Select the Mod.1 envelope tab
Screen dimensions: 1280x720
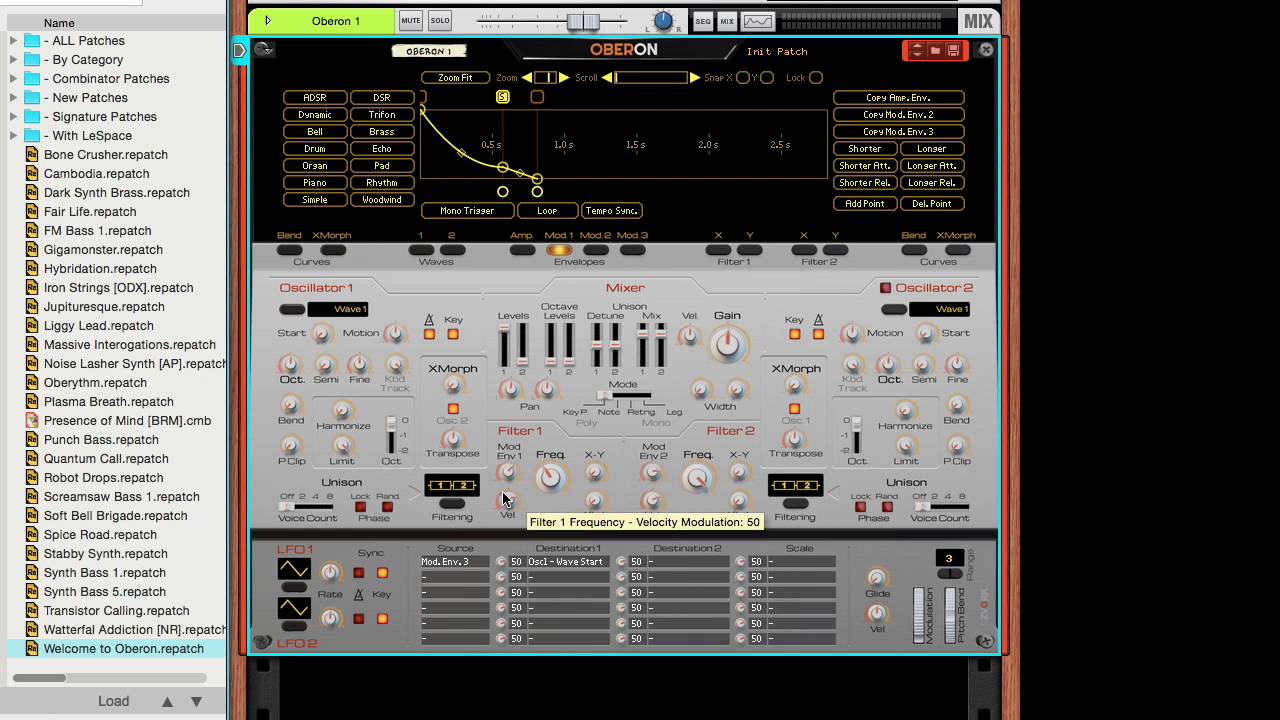point(559,250)
